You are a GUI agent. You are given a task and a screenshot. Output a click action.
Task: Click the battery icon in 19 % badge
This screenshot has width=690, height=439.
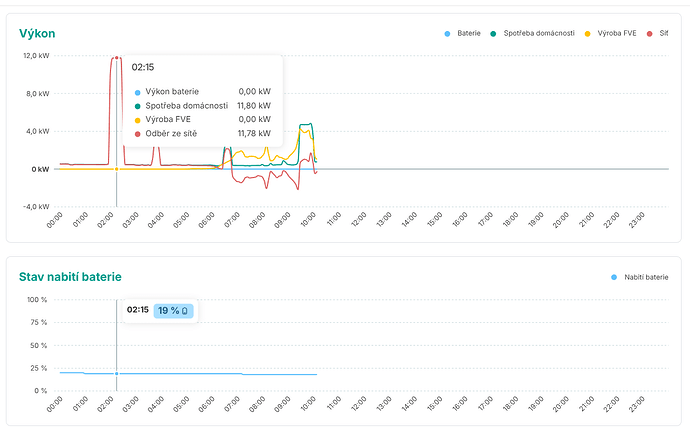tap(185, 311)
